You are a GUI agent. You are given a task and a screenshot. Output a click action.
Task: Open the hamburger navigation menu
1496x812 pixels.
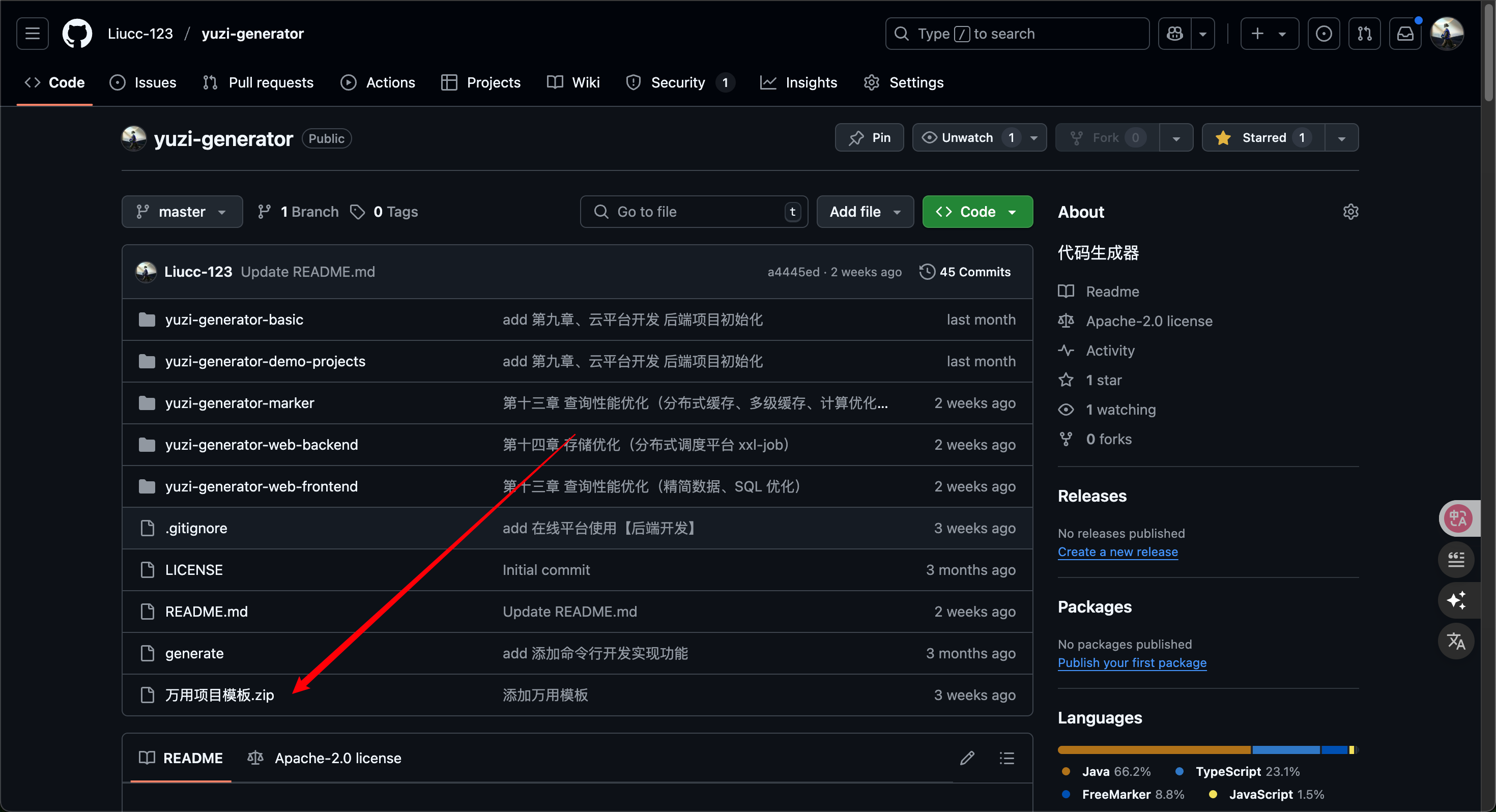(x=33, y=34)
